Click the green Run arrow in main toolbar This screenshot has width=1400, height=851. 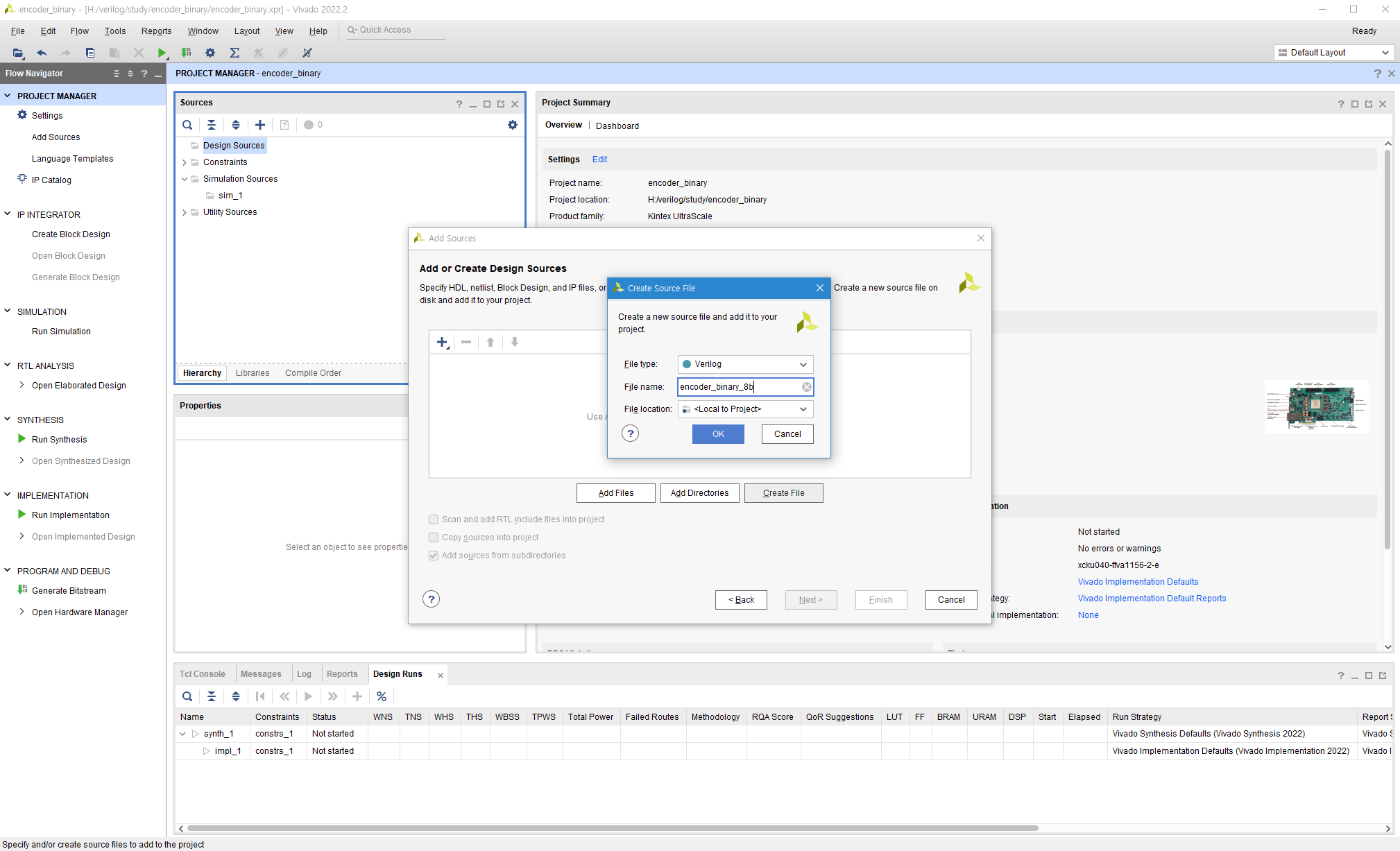(x=162, y=53)
